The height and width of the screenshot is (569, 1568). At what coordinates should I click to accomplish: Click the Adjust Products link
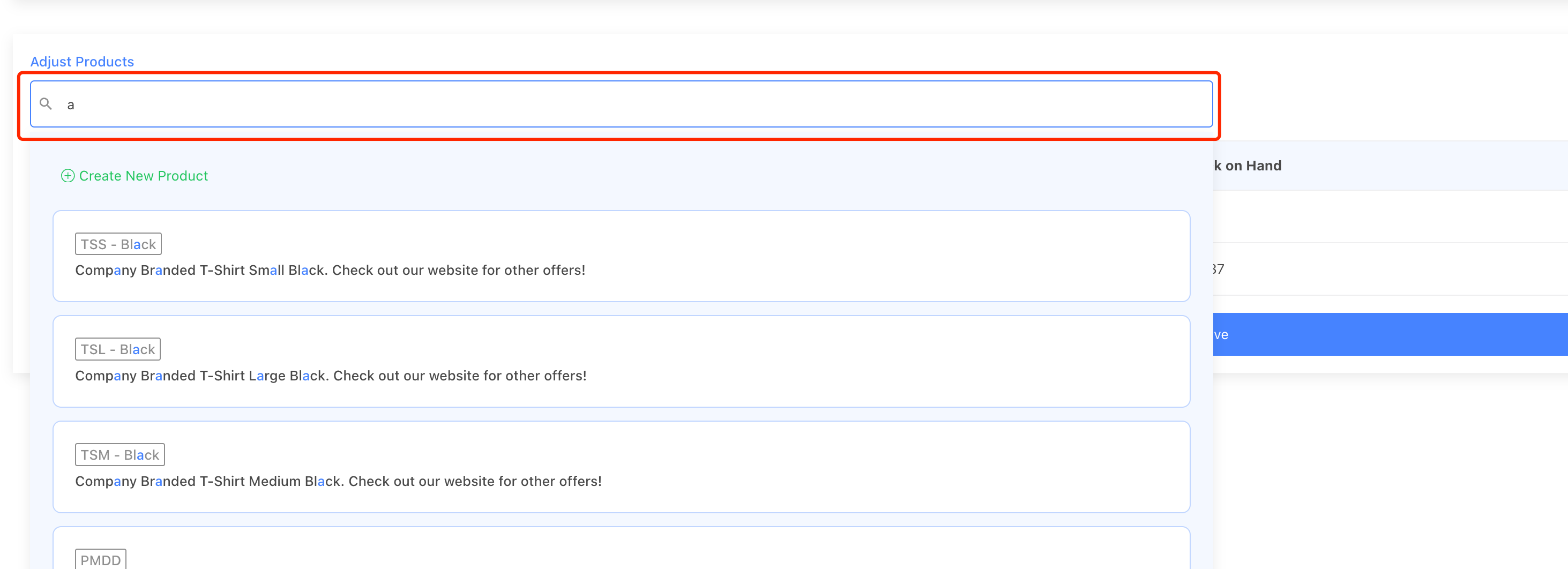(x=82, y=61)
